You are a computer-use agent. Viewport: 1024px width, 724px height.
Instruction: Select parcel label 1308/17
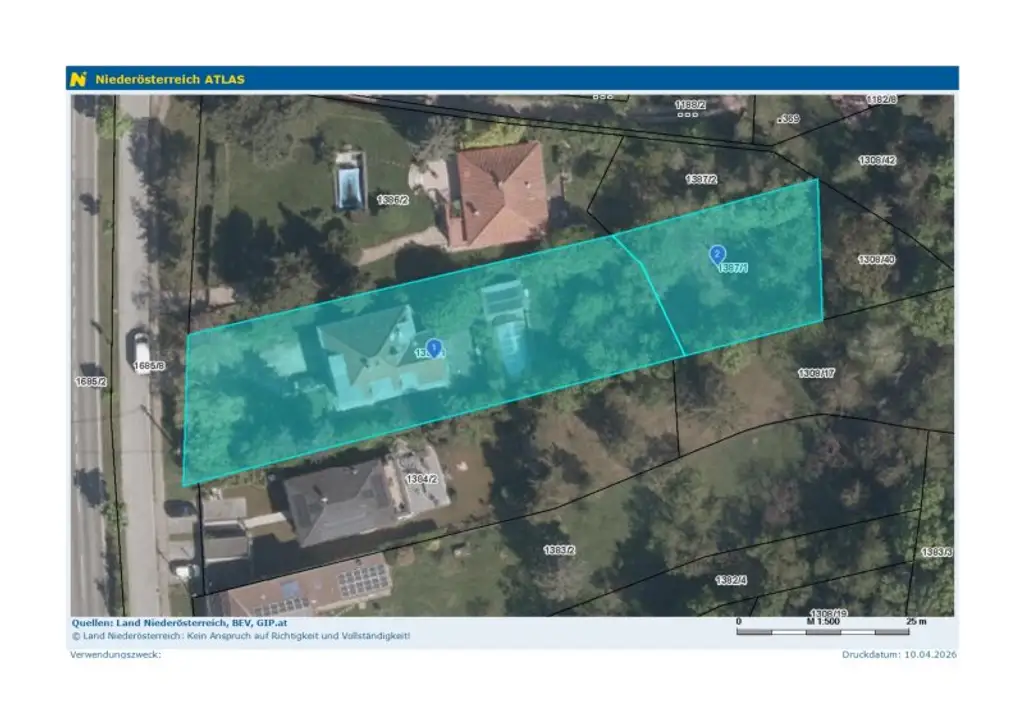[816, 373]
